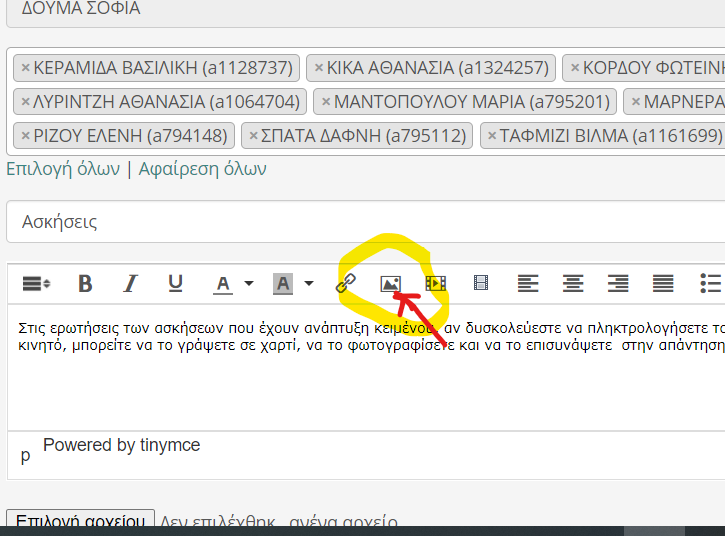
Task: Align text to the right
Action: point(618,284)
